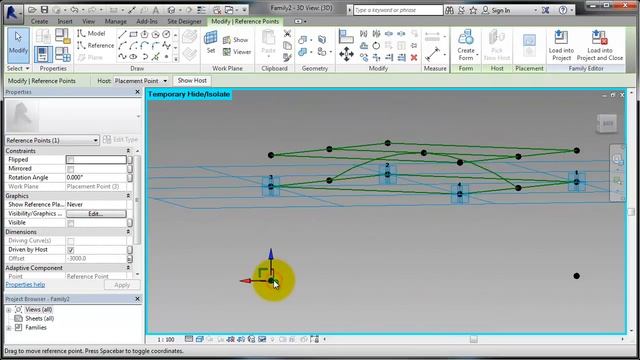Pick the Line draw tool
Viewport: 640px width, 360px height.
(x=122, y=35)
